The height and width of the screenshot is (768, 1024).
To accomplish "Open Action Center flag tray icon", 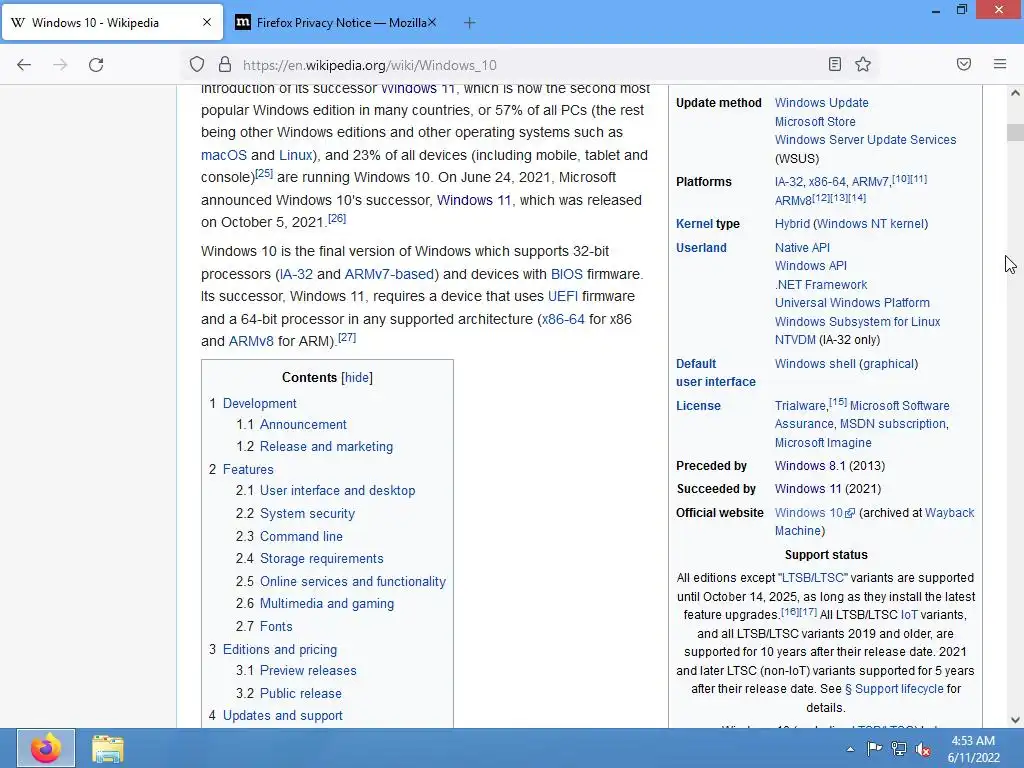I will (874, 749).
